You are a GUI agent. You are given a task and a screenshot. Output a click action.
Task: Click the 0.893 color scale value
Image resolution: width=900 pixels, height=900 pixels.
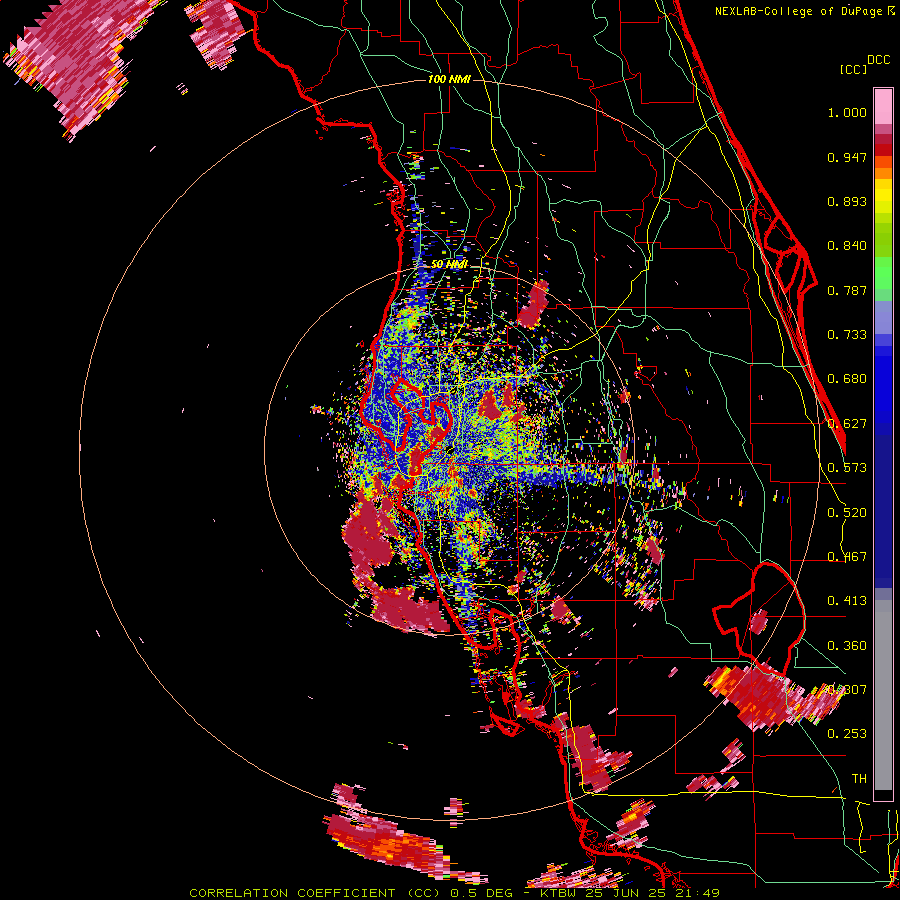(x=847, y=201)
